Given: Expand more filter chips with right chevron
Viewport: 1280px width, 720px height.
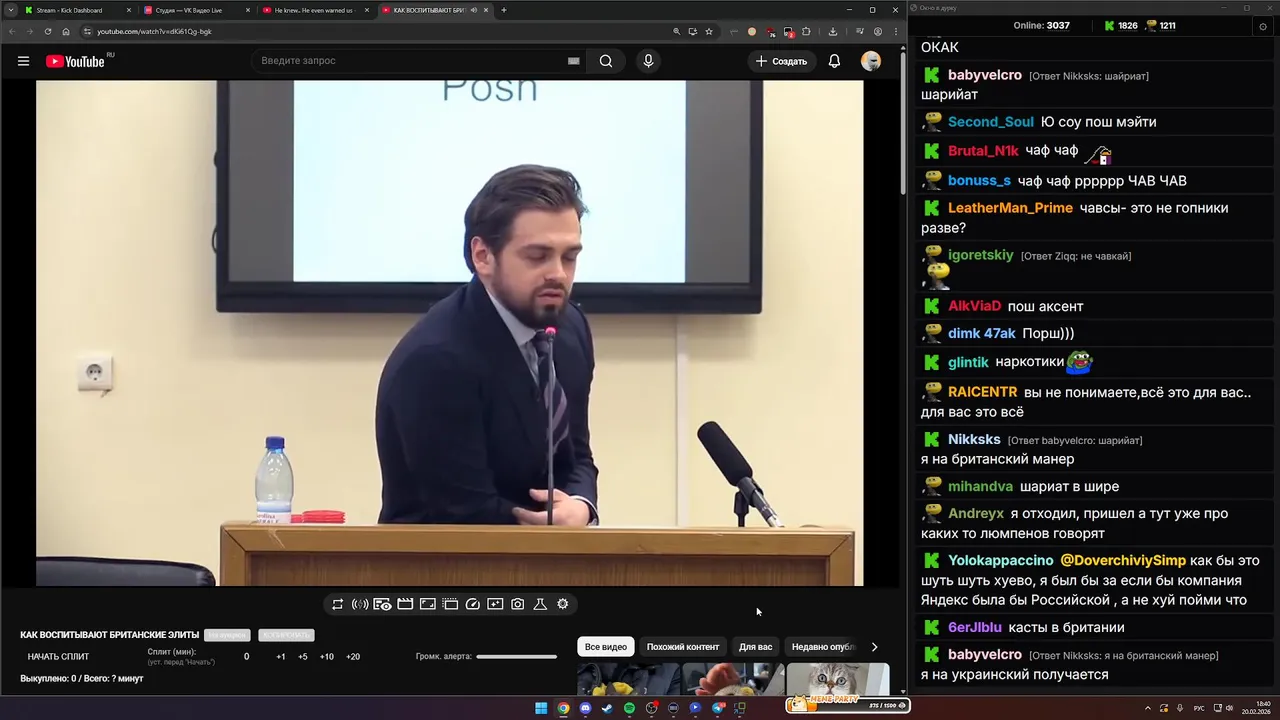Looking at the screenshot, I should (x=874, y=647).
